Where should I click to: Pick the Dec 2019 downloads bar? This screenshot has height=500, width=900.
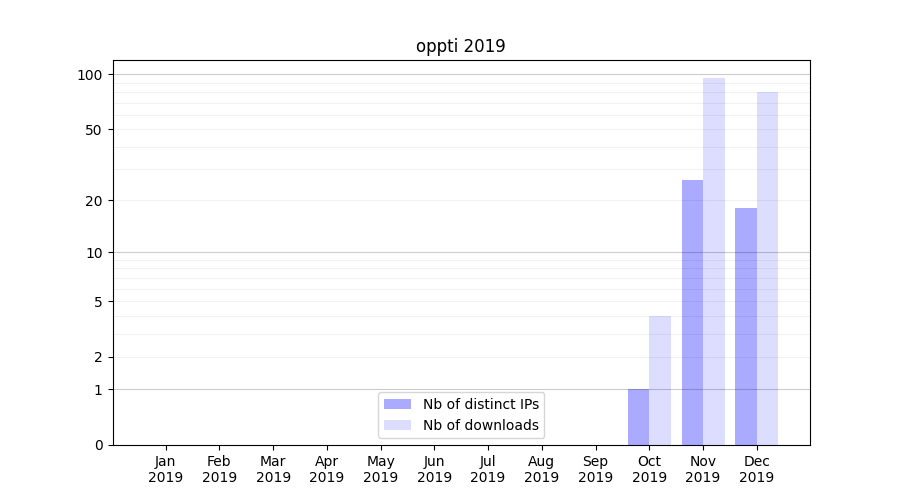[768, 268]
